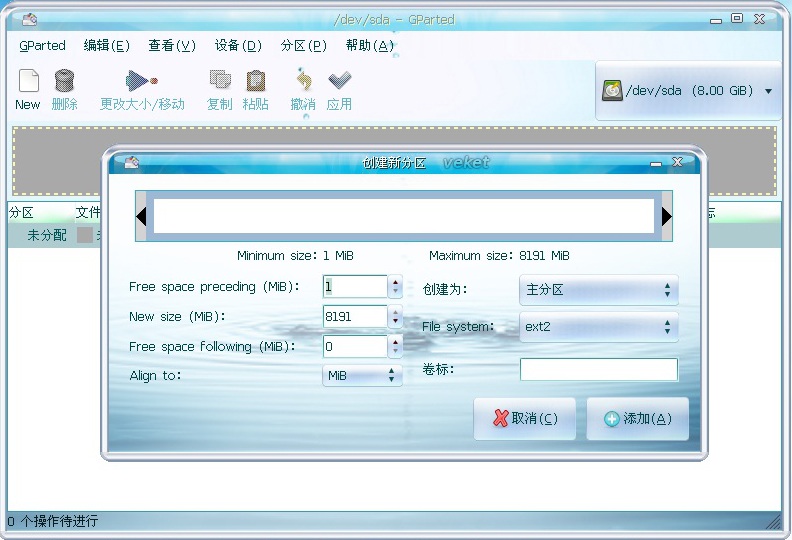Image resolution: width=792 pixels, height=540 pixels.
Task: Click the New partition toolbar icon
Action: click(x=28, y=81)
